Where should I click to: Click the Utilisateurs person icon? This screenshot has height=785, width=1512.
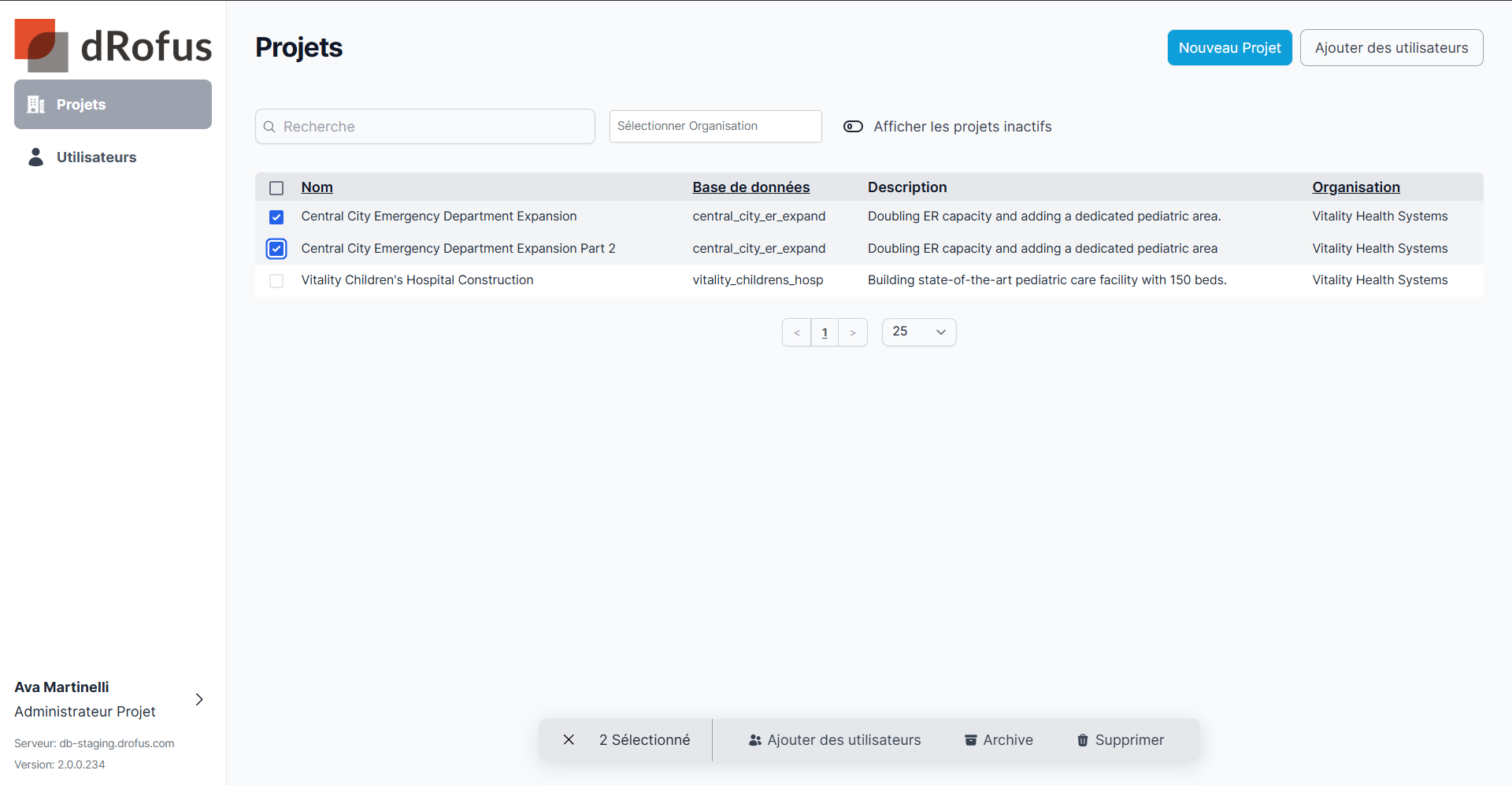pos(36,157)
